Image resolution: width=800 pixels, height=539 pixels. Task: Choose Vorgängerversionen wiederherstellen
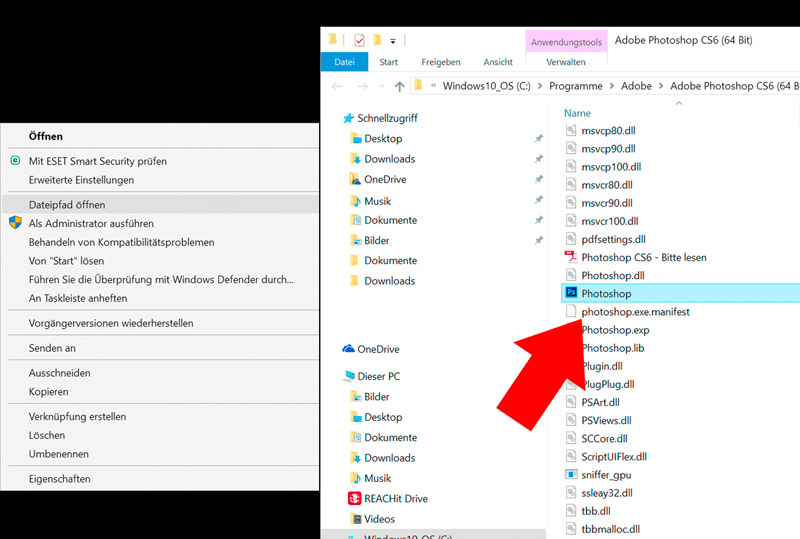pyautogui.click(x=162, y=323)
